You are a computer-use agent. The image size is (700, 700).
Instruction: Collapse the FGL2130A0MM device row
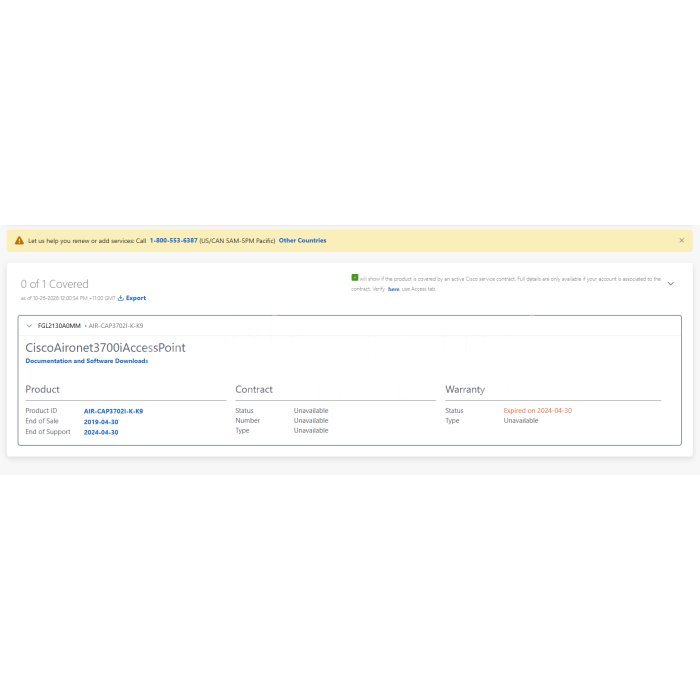(29, 326)
